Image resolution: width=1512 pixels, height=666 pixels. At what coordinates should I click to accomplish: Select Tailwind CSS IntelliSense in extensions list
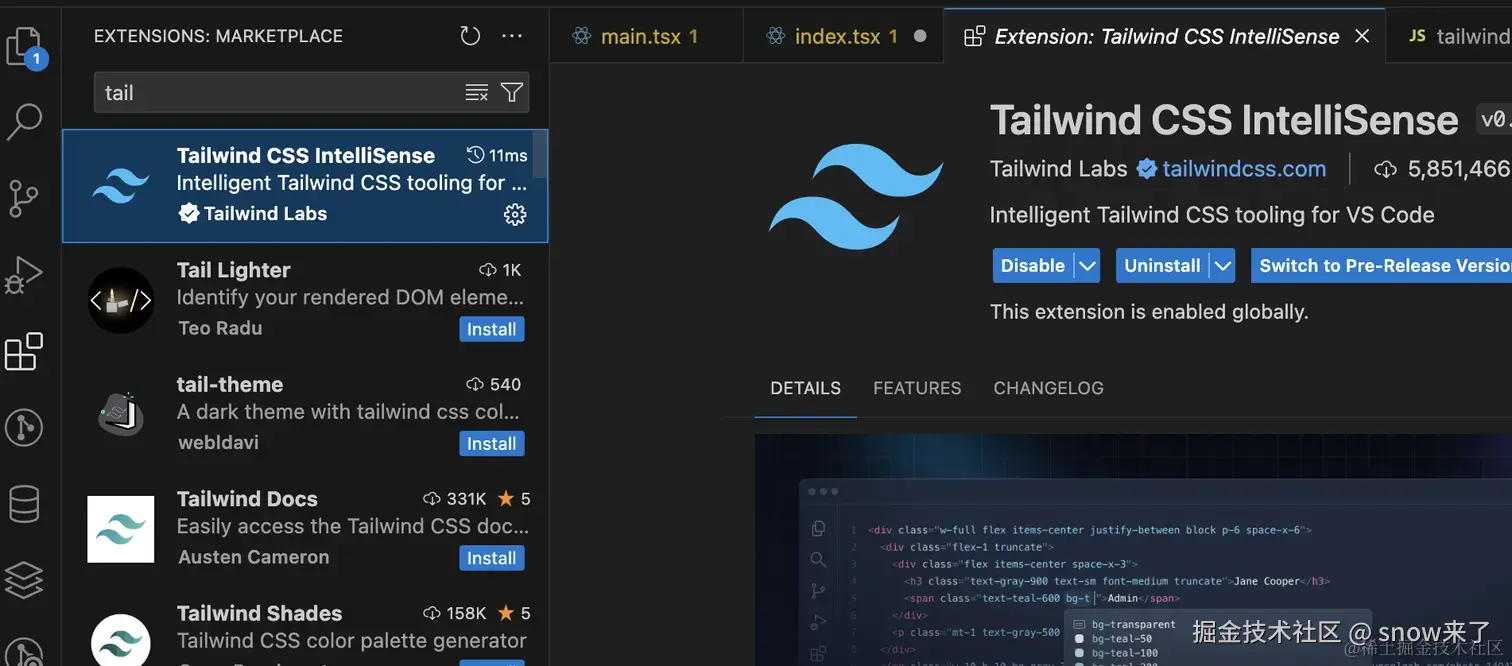[305, 186]
